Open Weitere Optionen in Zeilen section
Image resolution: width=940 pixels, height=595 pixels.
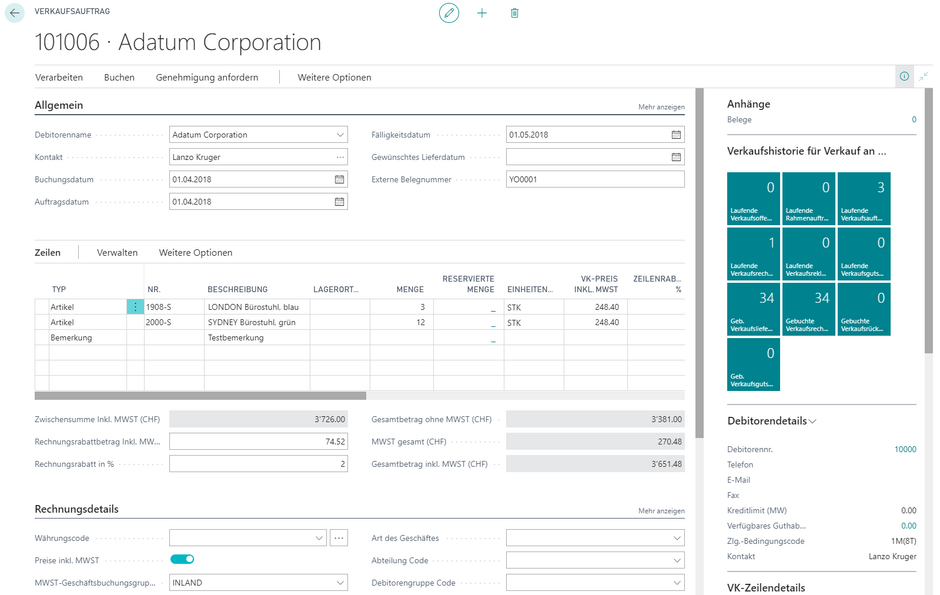click(x=195, y=252)
